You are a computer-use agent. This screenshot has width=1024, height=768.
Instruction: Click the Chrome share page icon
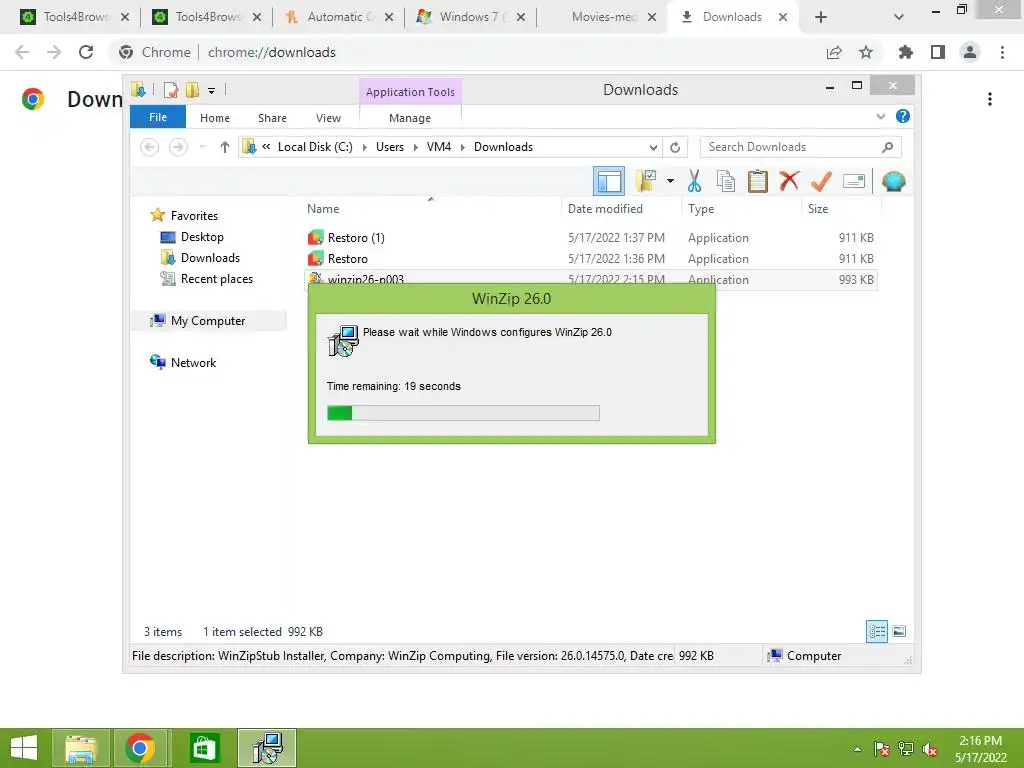point(834,52)
